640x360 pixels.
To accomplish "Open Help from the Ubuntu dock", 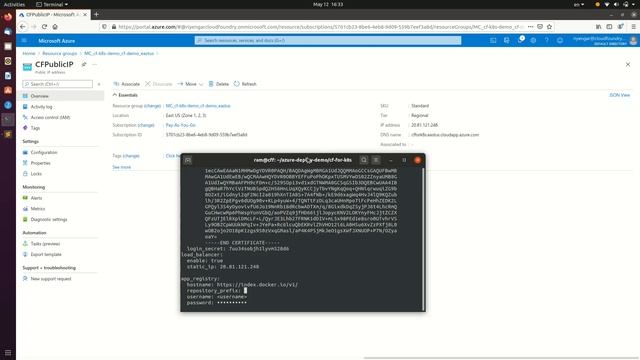I will tap(8, 105).
